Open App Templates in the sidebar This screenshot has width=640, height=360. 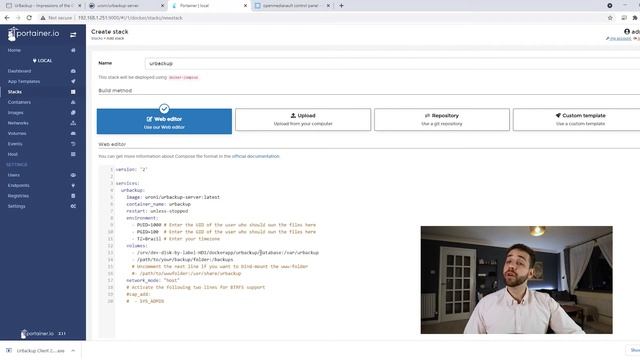coord(24,82)
